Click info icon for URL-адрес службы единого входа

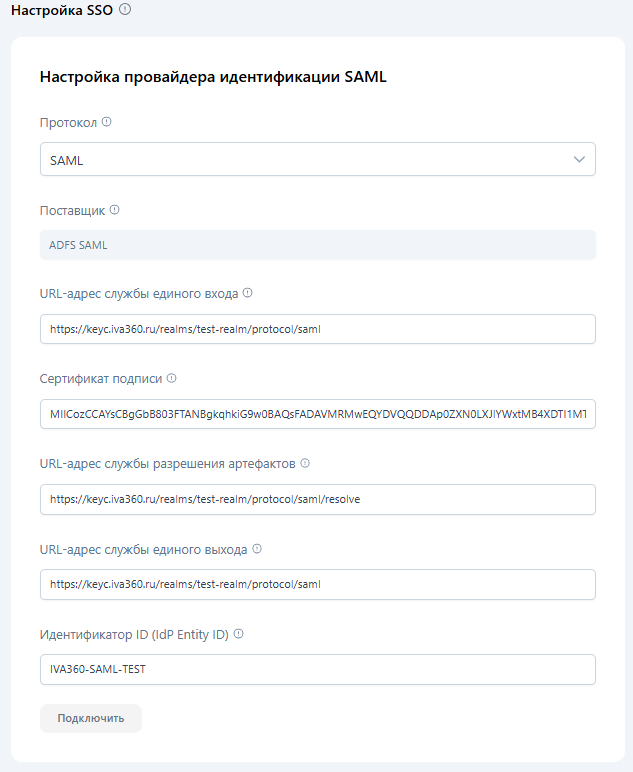pos(248,294)
